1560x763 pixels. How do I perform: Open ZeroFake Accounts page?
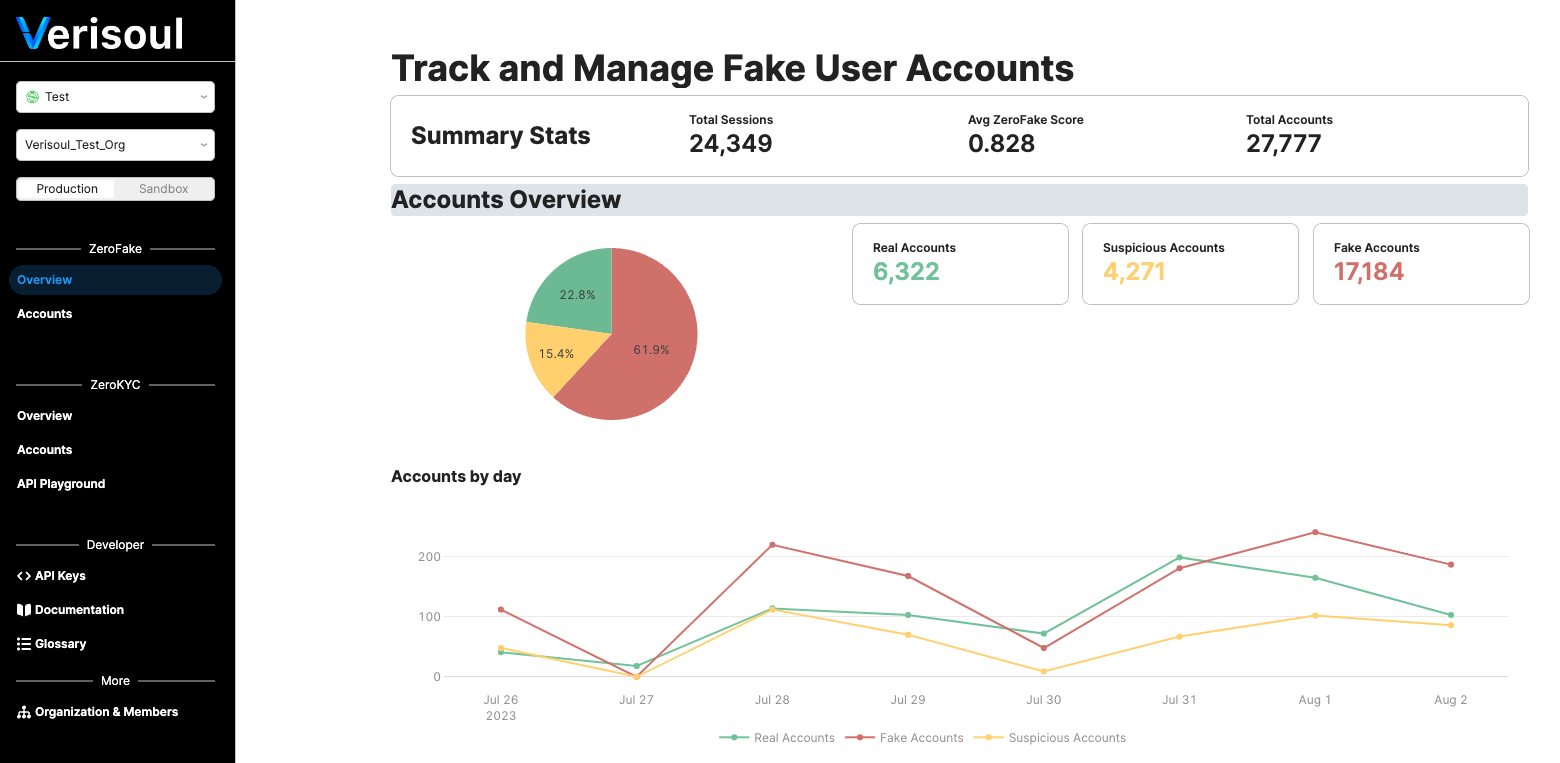tap(45, 314)
